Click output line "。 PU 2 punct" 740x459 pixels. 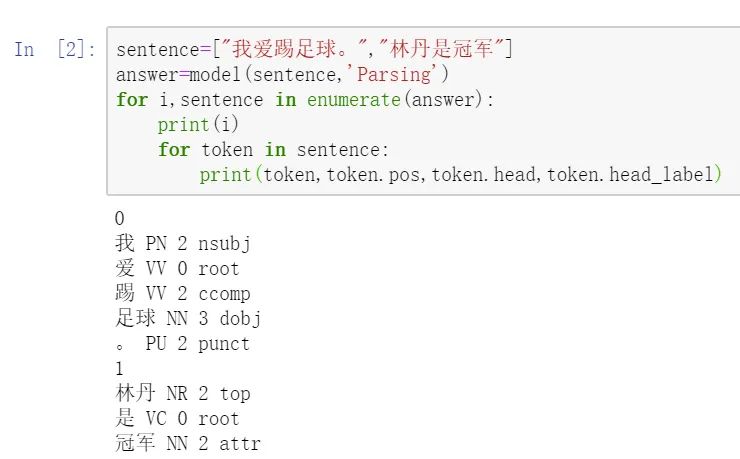coord(182,344)
